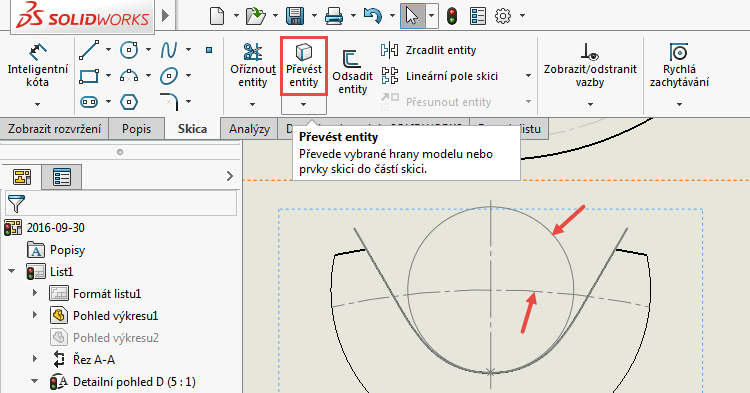Click Zrcadlit entity
This screenshot has height=393, width=750.
(429, 50)
